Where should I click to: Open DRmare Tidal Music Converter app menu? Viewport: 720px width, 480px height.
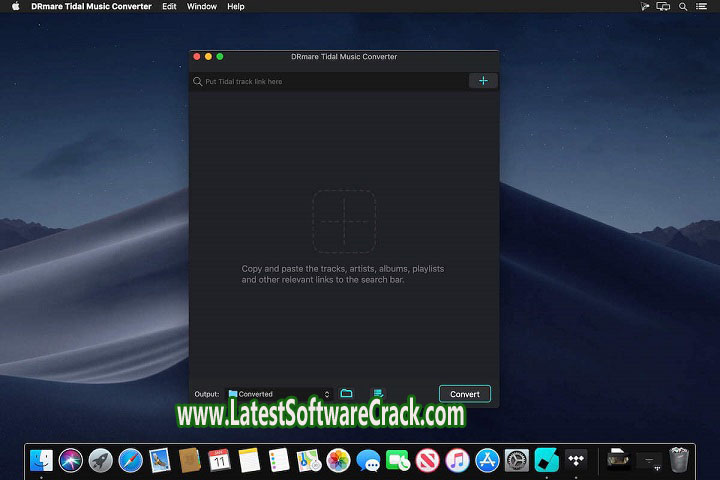[91, 6]
